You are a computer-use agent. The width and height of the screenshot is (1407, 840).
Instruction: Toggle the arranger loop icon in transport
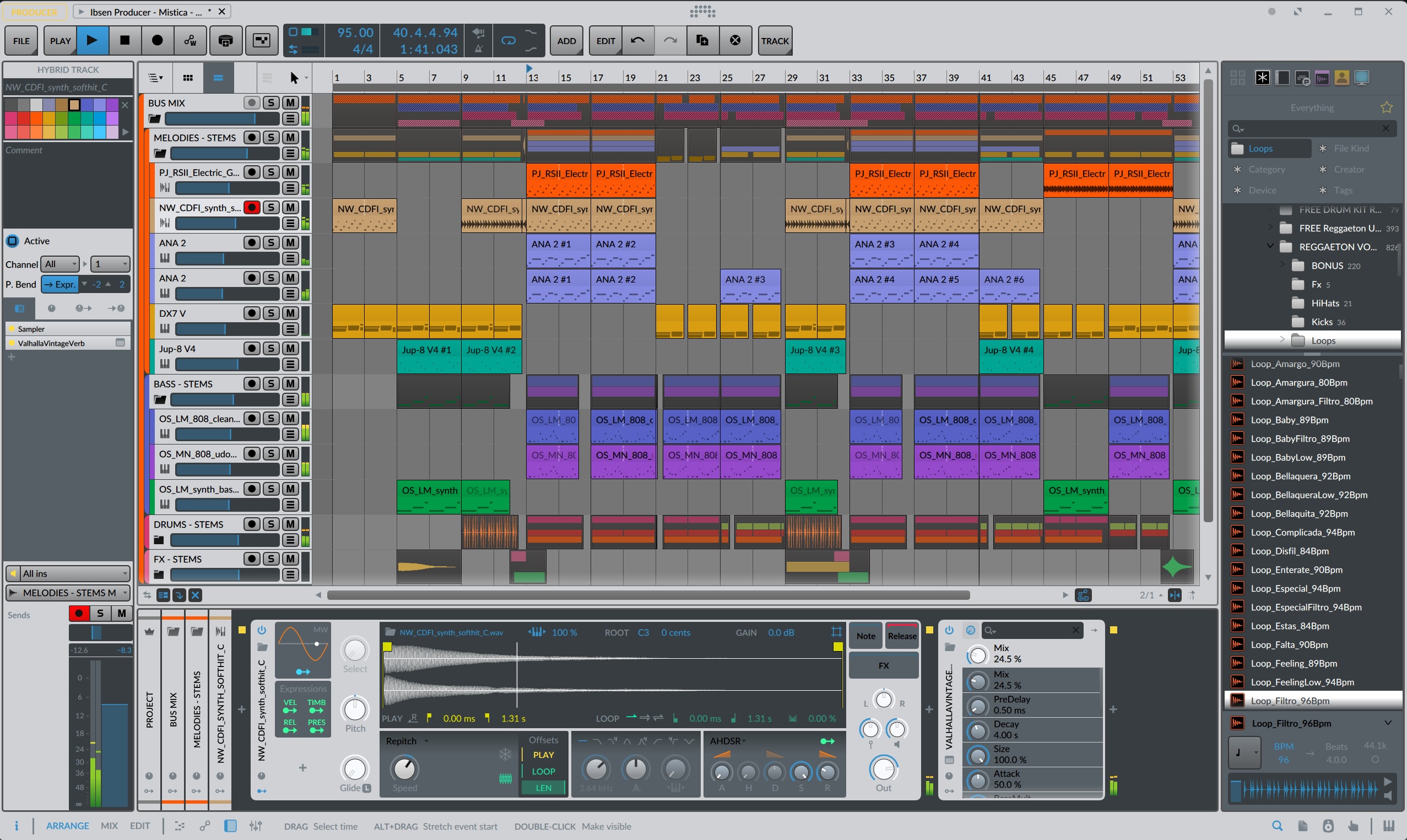click(508, 40)
